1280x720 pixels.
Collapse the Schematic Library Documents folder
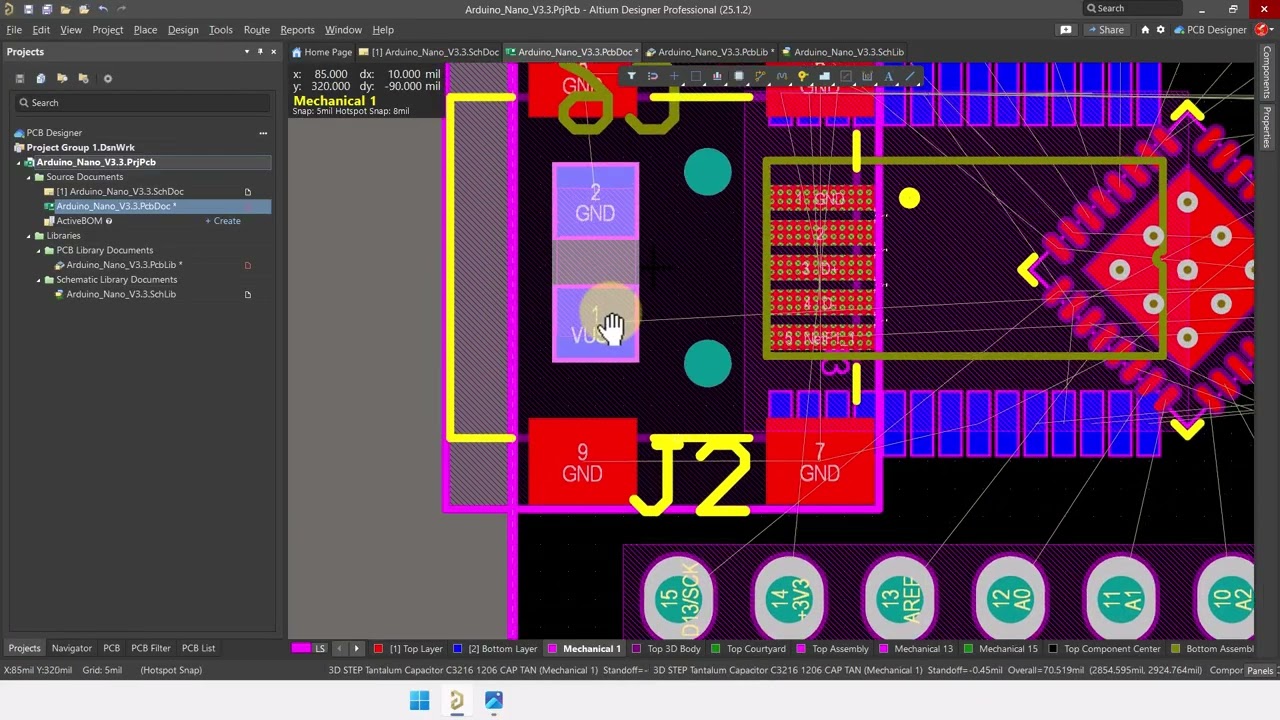39,280
